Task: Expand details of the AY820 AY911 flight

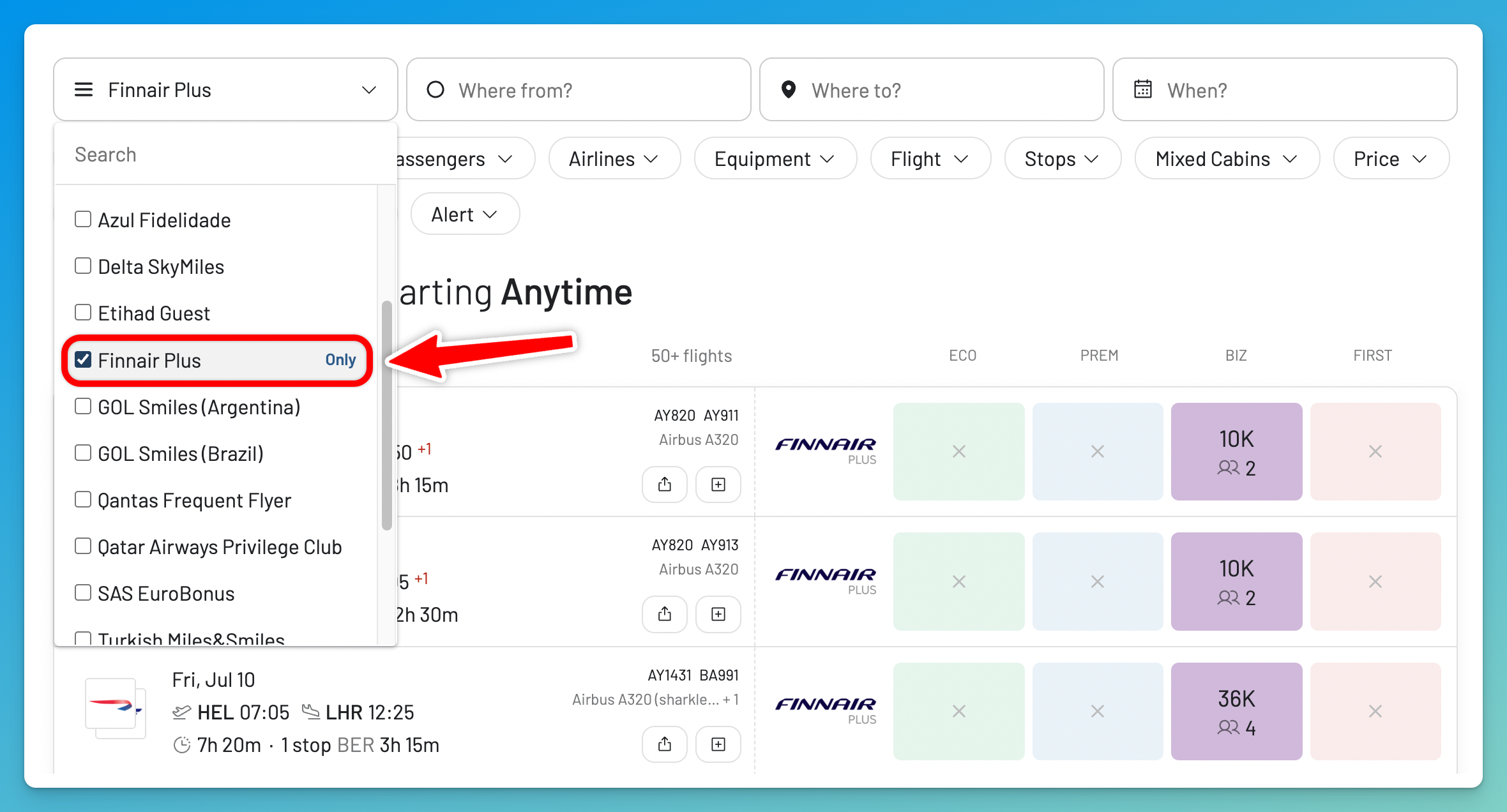Action: [718, 485]
